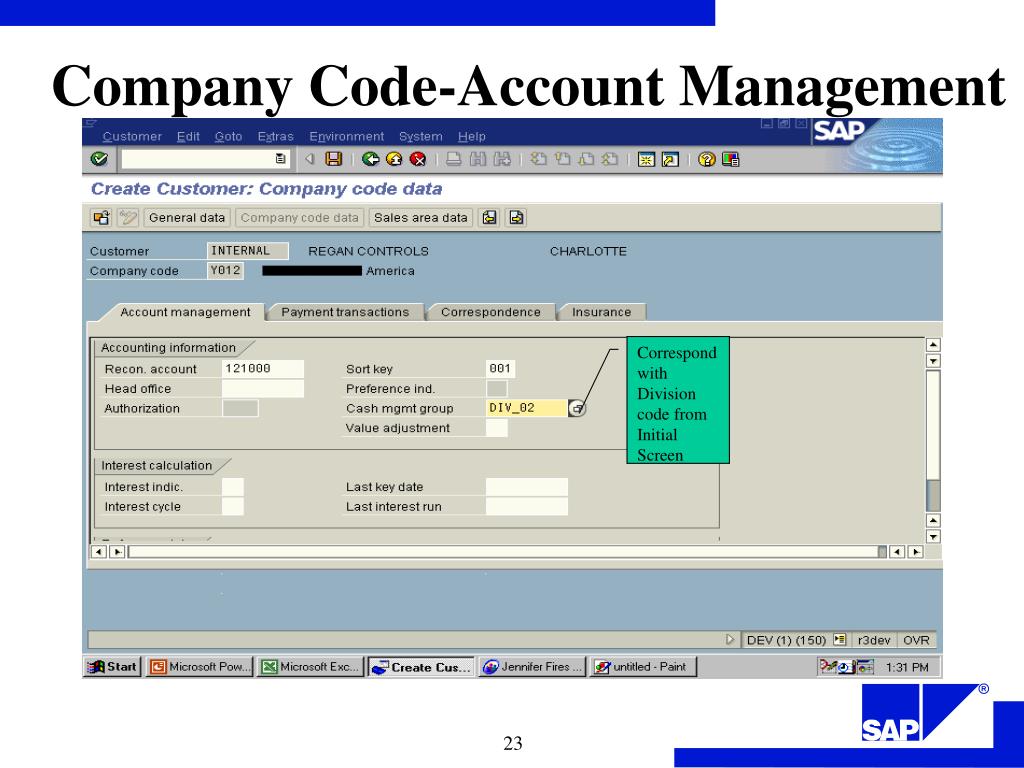Switch to the Insurance tab
This screenshot has width=1024, height=768.
click(x=601, y=312)
